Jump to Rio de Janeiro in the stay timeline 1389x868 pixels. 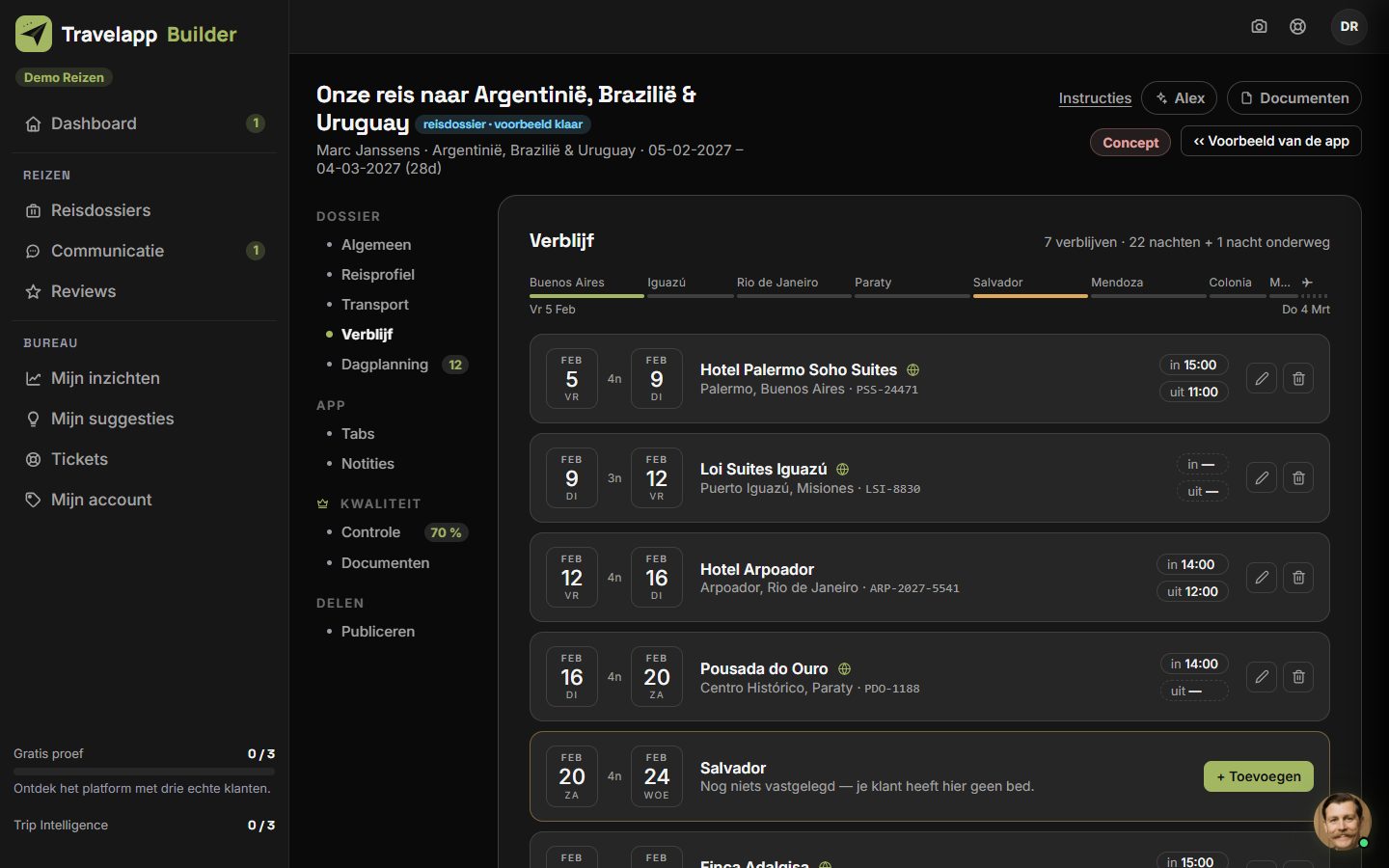(794, 285)
